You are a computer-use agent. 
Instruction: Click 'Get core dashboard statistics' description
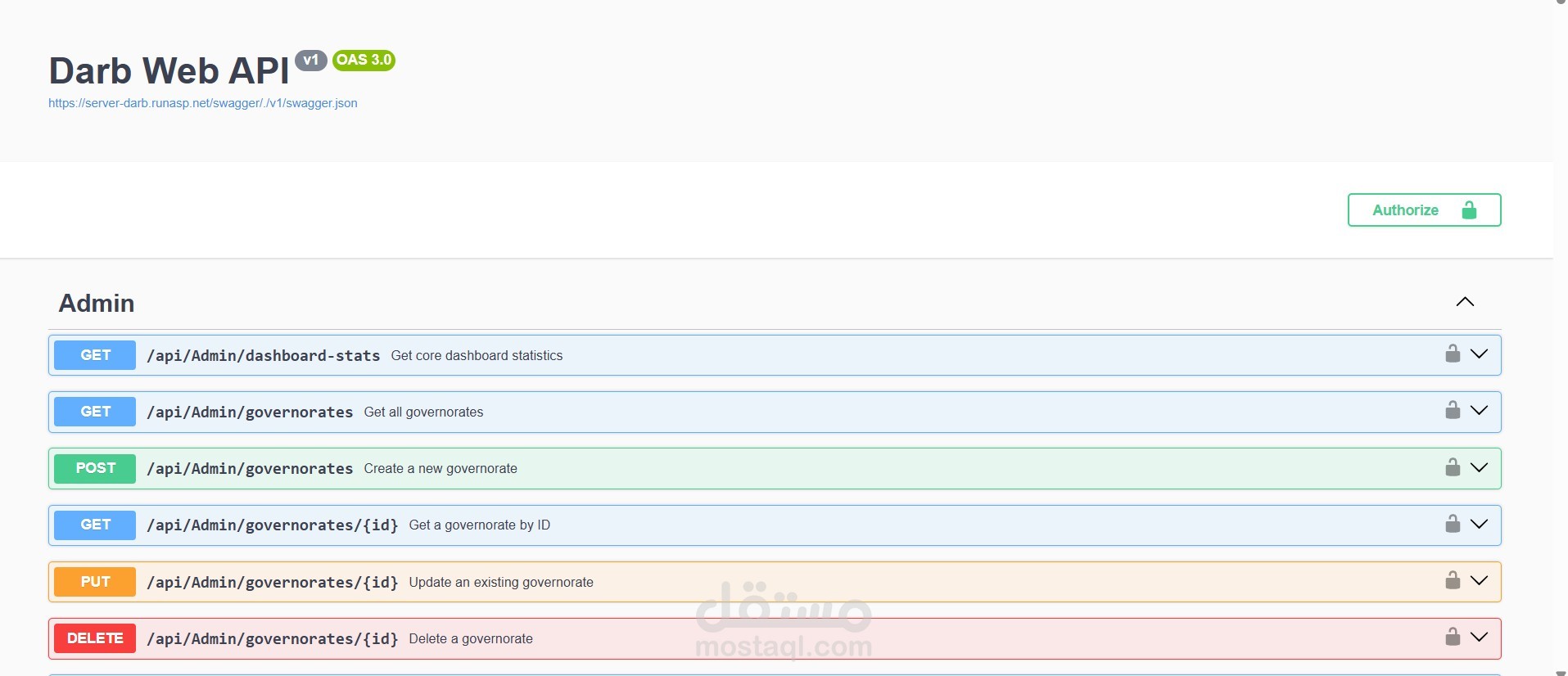point(477,355)
